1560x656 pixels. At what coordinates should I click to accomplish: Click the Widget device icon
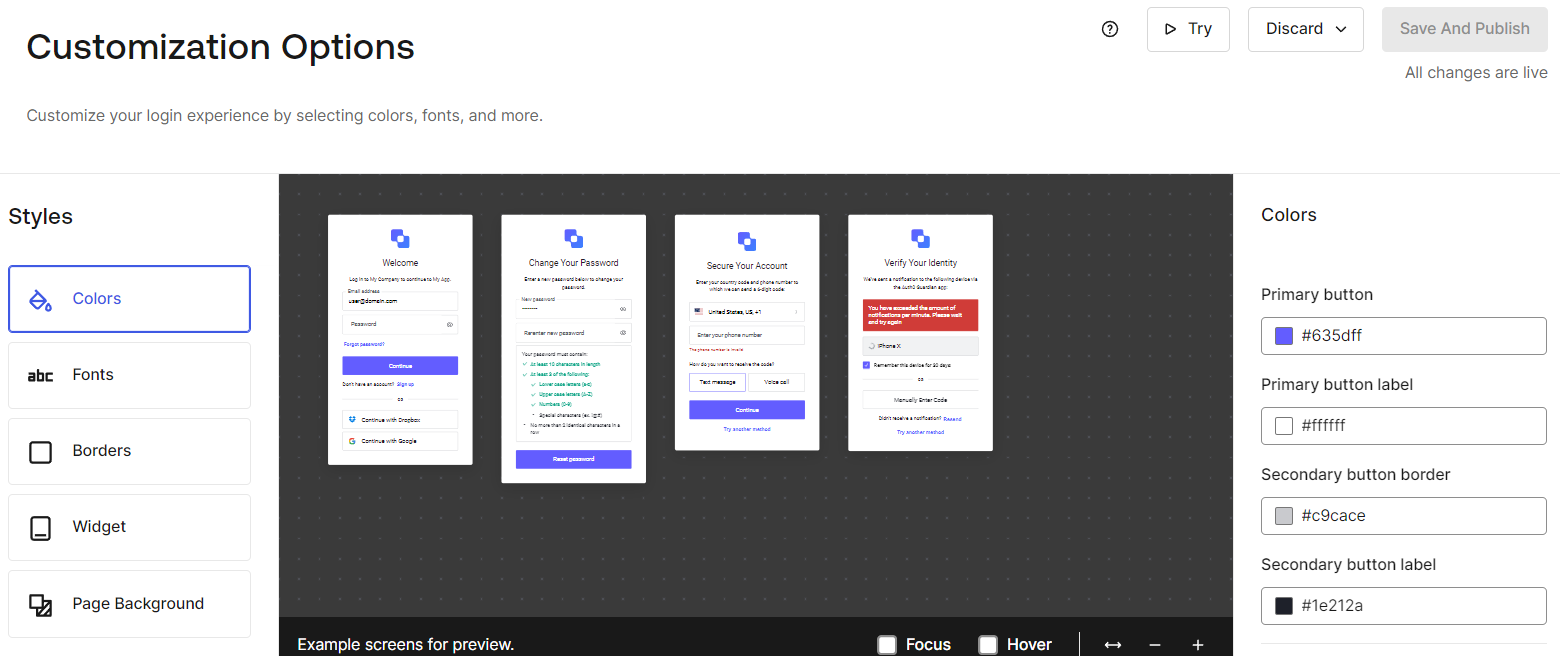[40, 528]
